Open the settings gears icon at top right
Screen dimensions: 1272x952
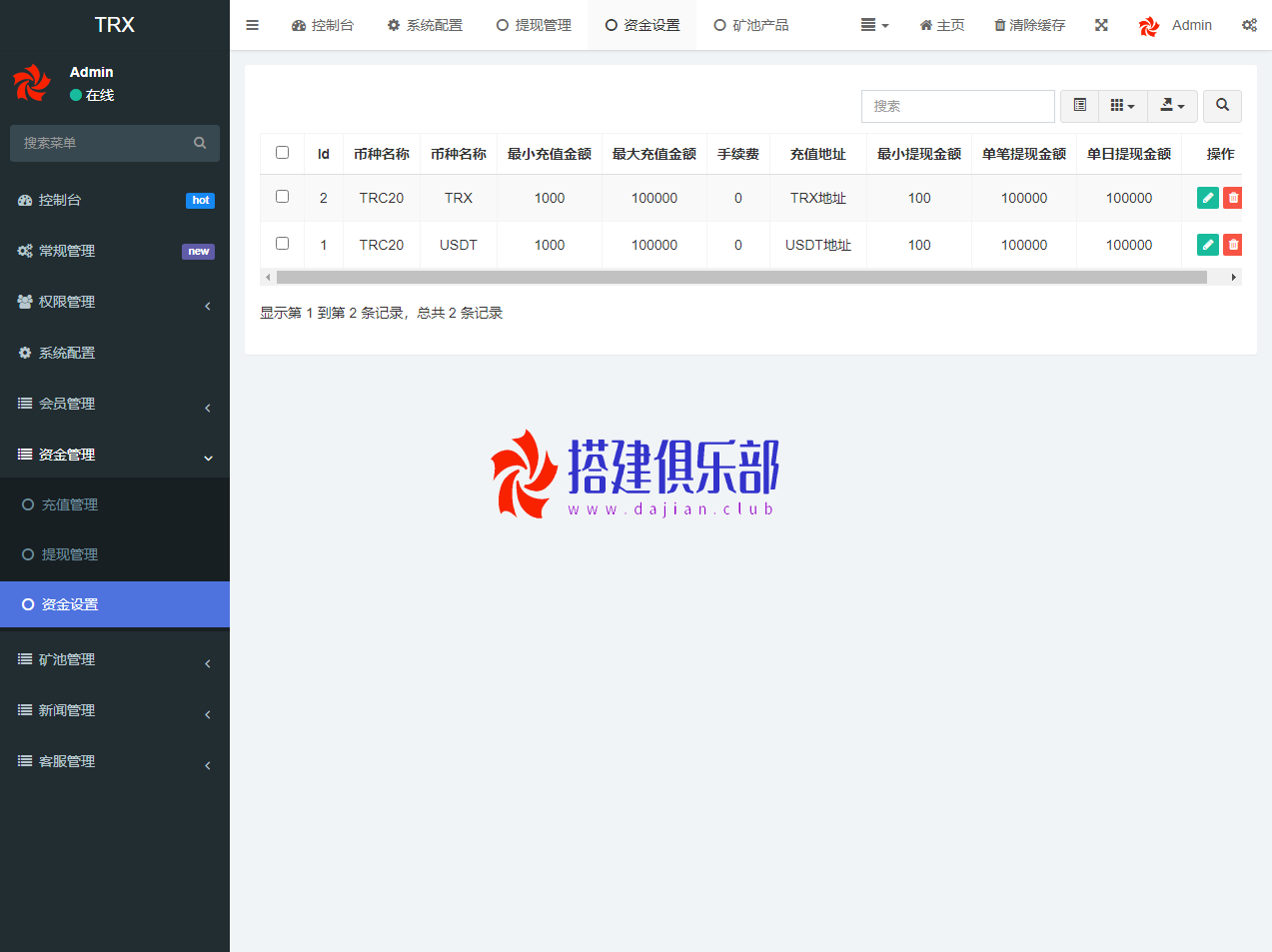[1249, 25]
